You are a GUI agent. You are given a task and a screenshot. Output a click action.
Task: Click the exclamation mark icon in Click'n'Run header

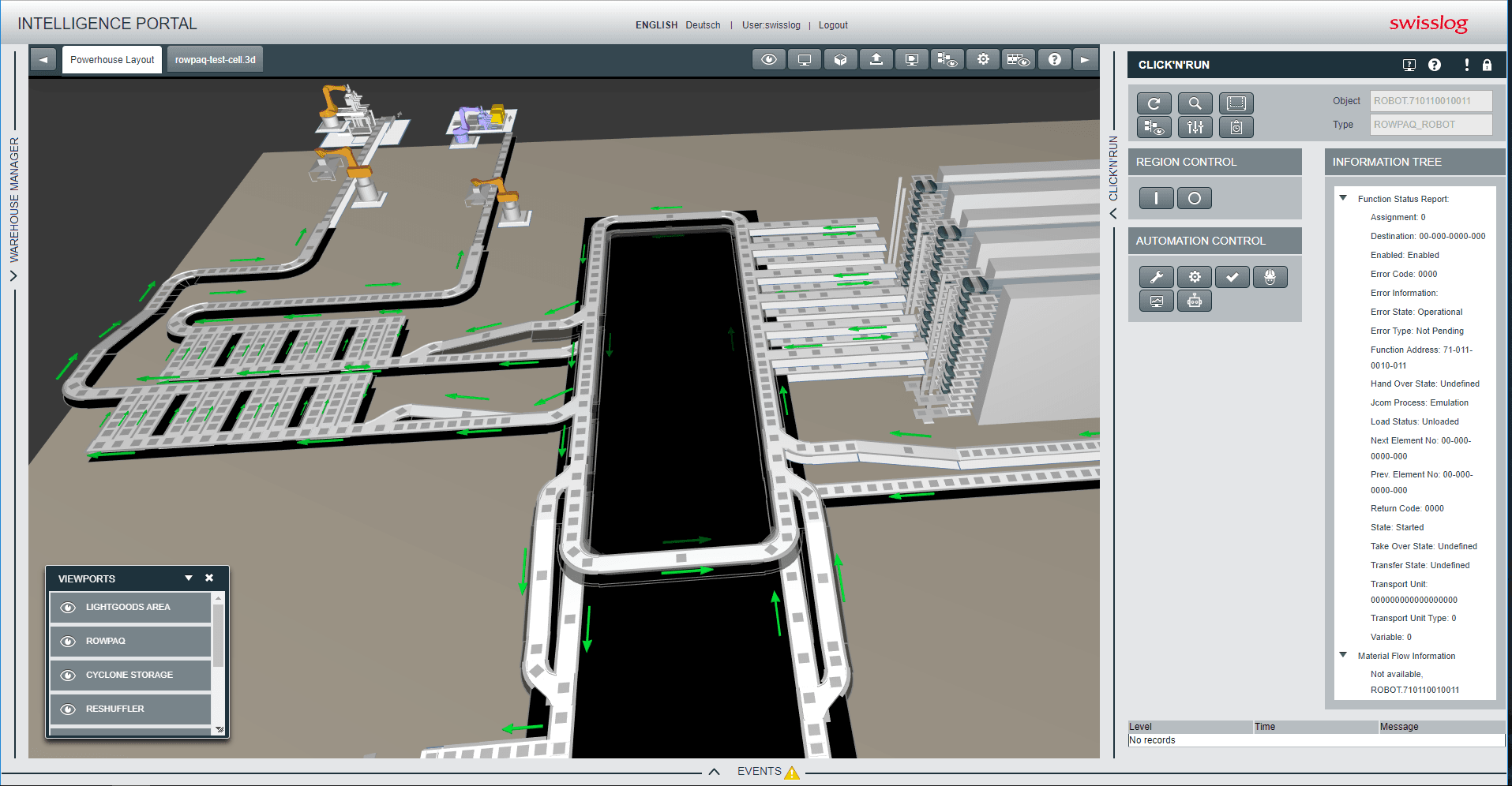pos(1467,65)
